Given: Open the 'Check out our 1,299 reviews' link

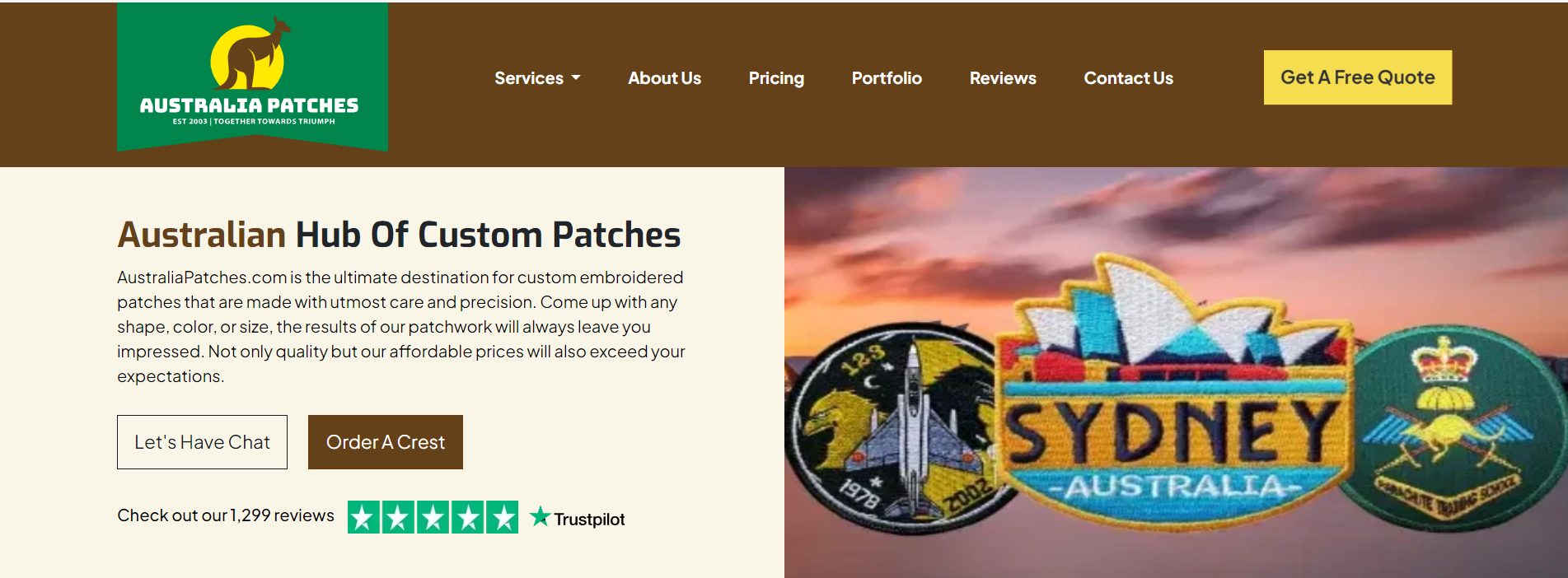Looking at the screenshot, I should pos(226,515).
